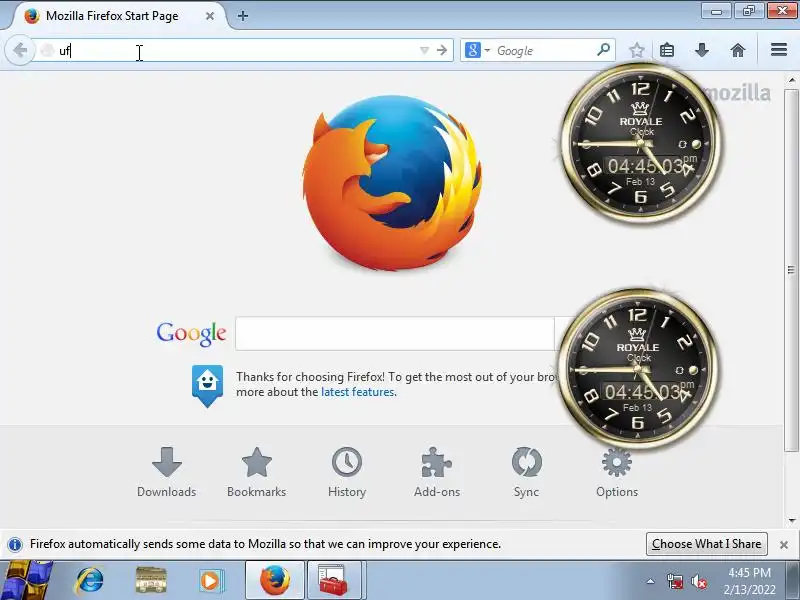800x600 pixels.
Task: Follow the latest features link
Action: click(x=358, y=392)
